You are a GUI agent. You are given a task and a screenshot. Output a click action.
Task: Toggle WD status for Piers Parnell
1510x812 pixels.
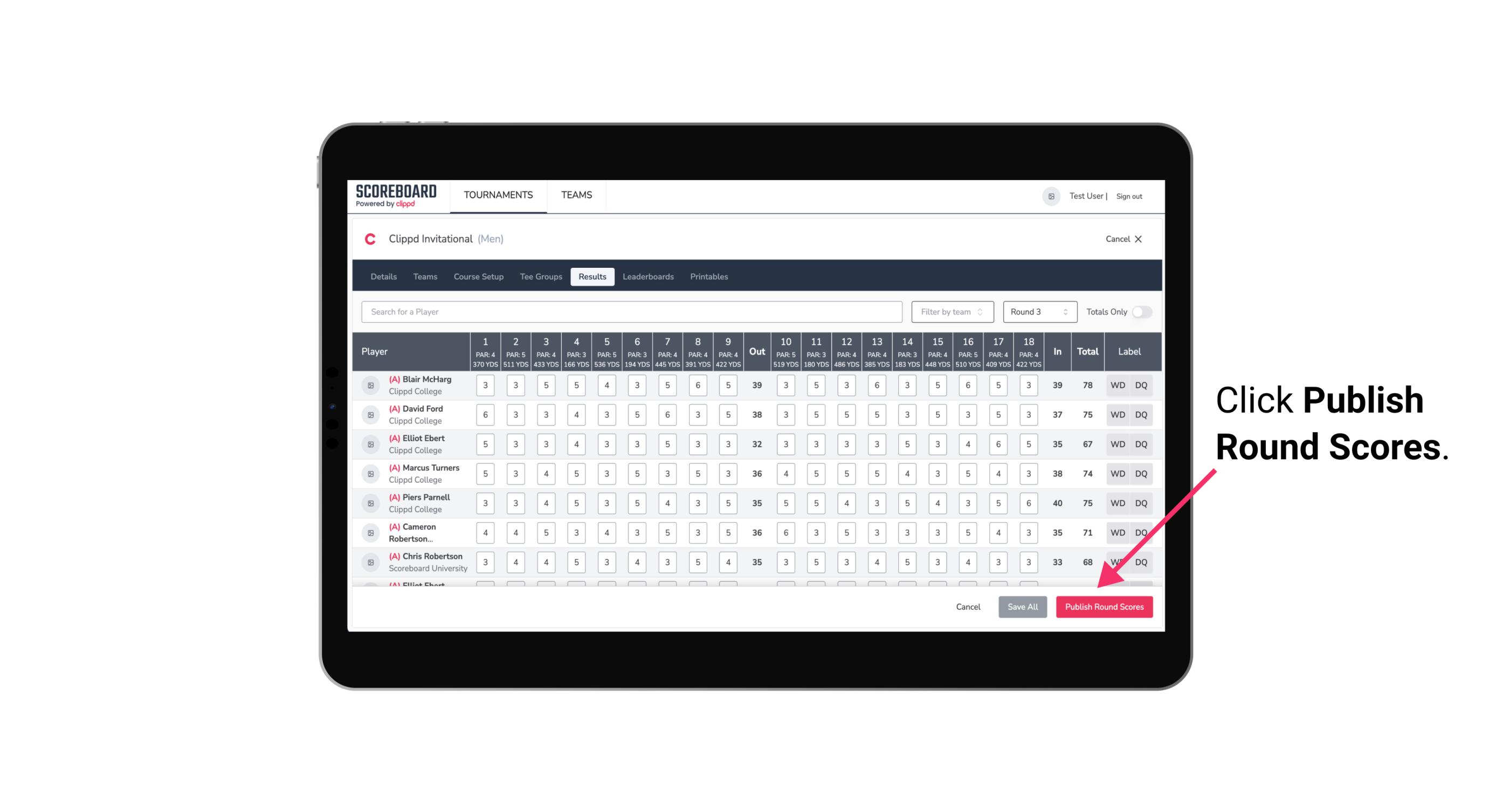tap(1117, 503)
